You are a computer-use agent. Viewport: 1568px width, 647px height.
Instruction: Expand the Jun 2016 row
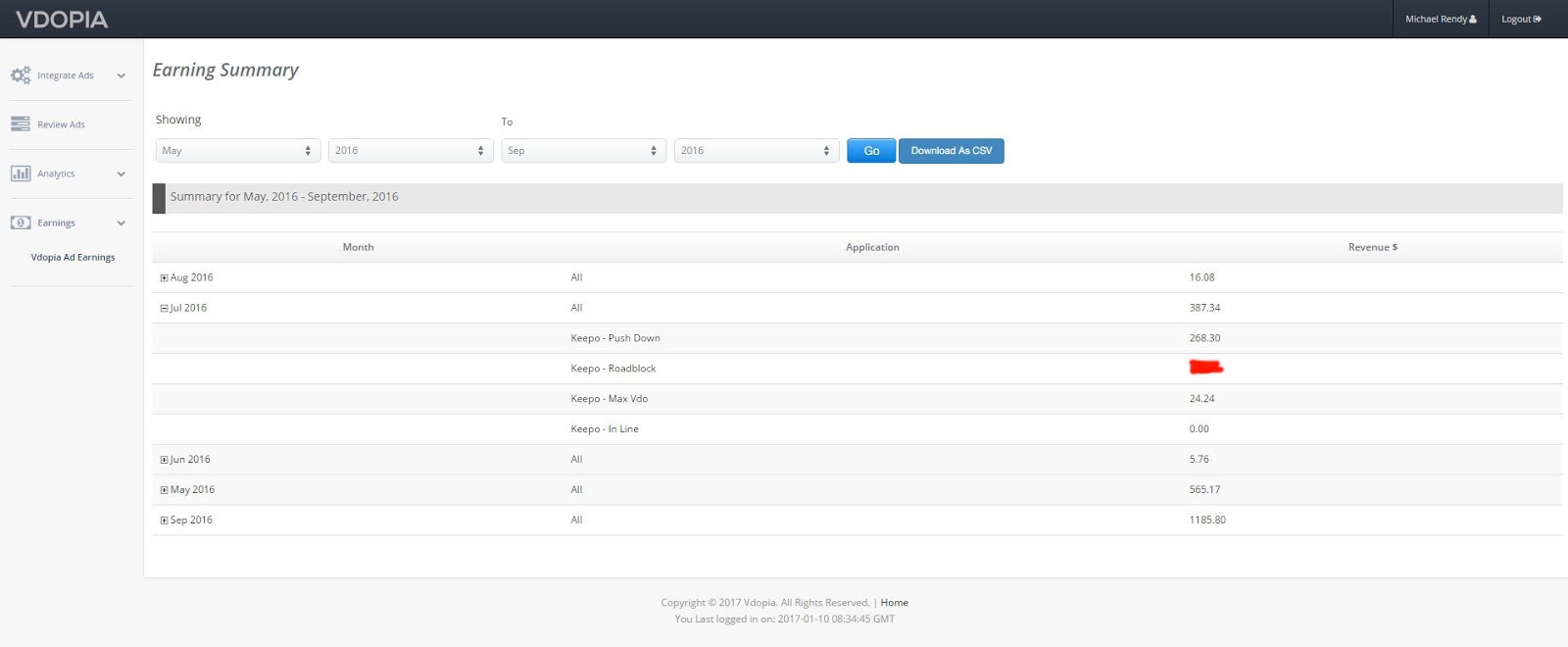164,460
